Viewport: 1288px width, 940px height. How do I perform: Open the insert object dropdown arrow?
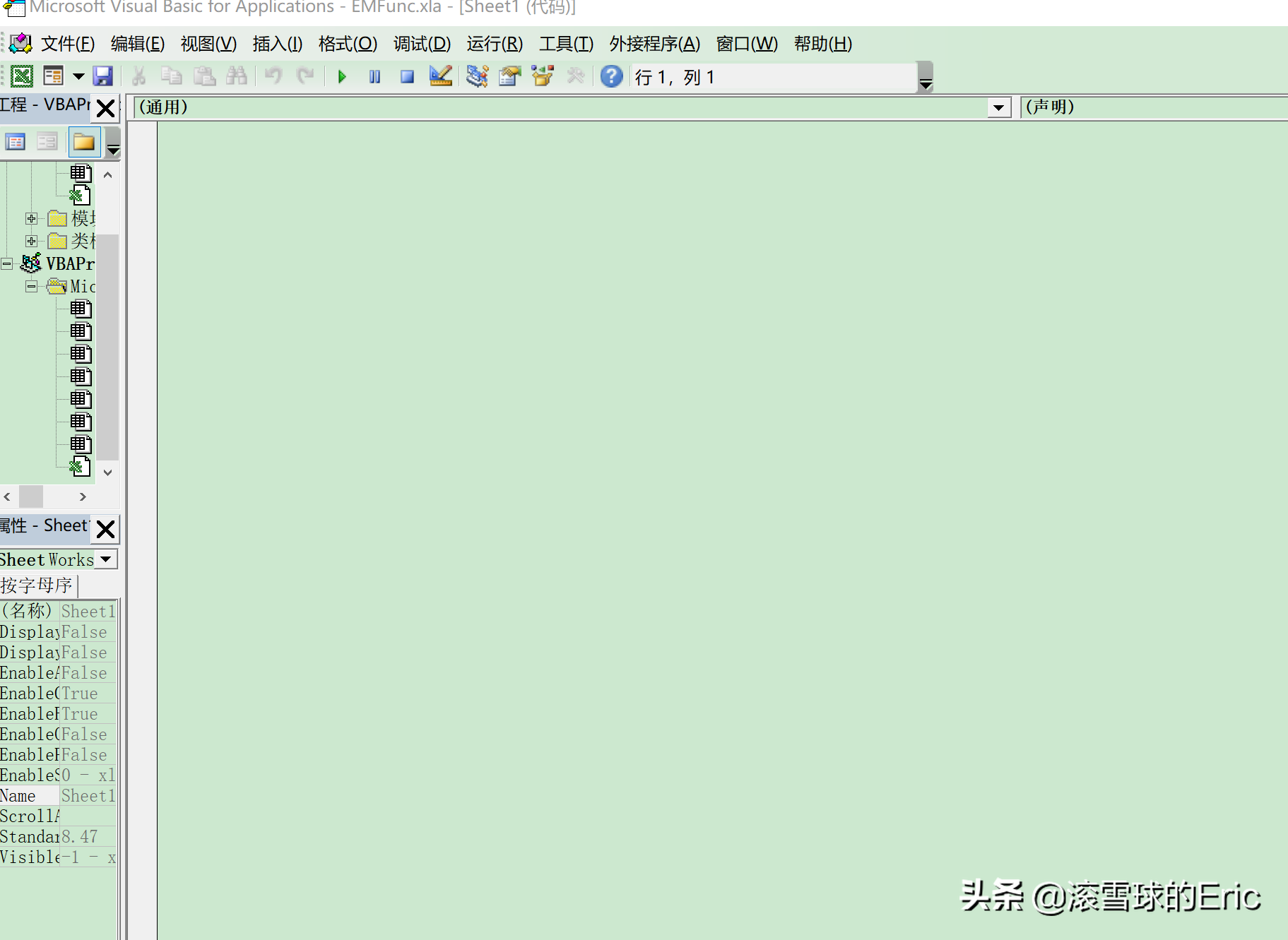point(78,76)
